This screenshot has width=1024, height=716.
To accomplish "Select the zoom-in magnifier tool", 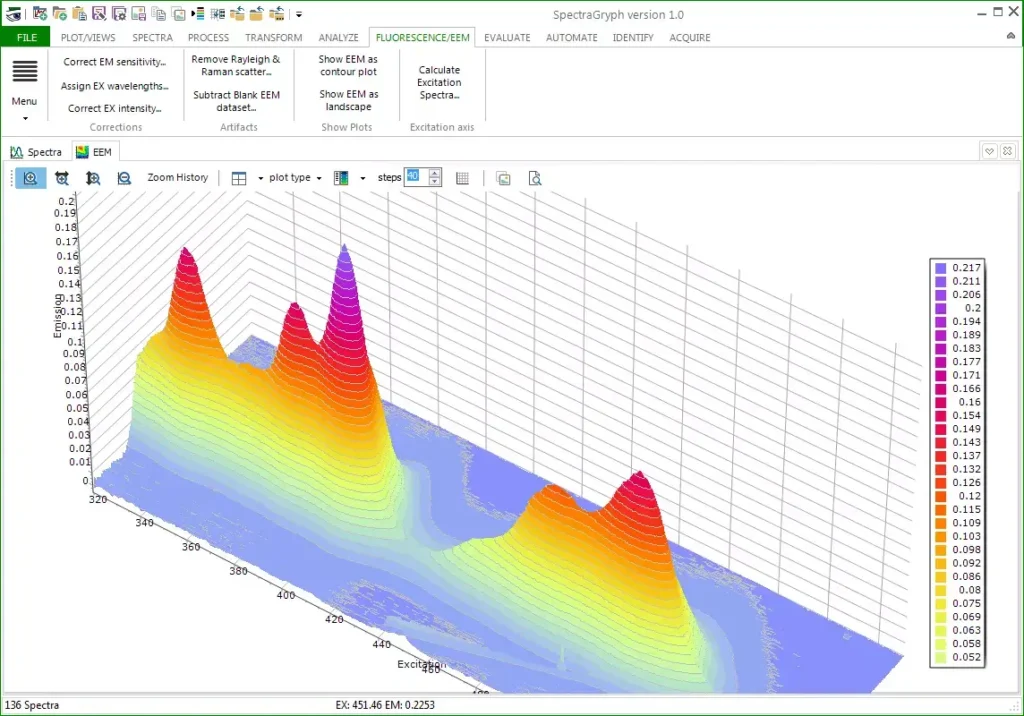I will pos(30,178).
